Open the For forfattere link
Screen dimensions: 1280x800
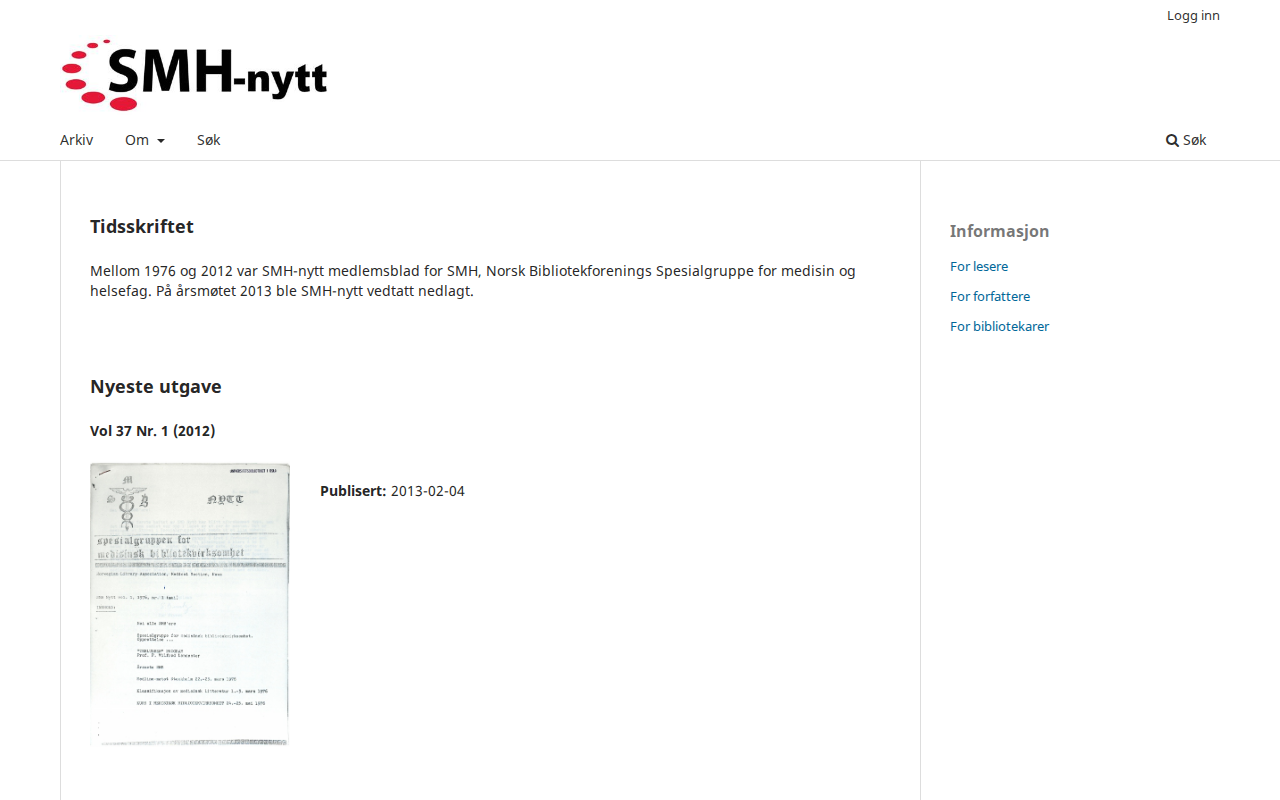[x=990, y=296]
